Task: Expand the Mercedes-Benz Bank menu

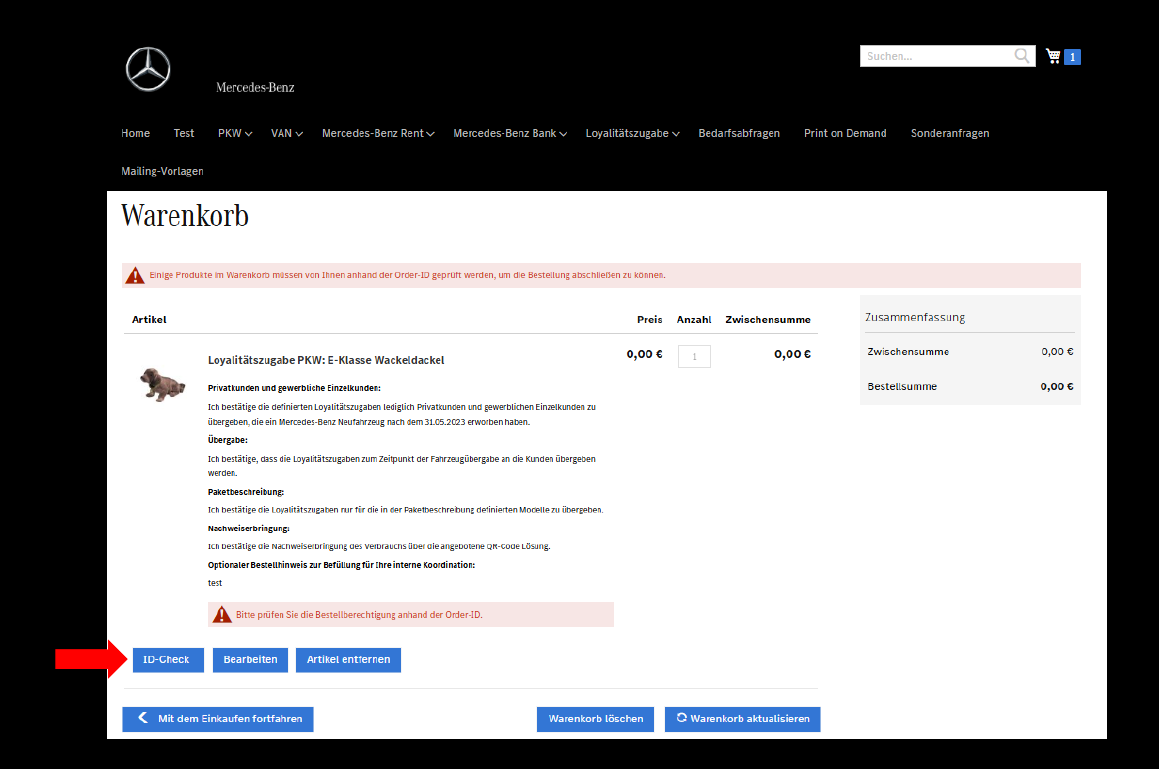Action: (x=510, y=133)
